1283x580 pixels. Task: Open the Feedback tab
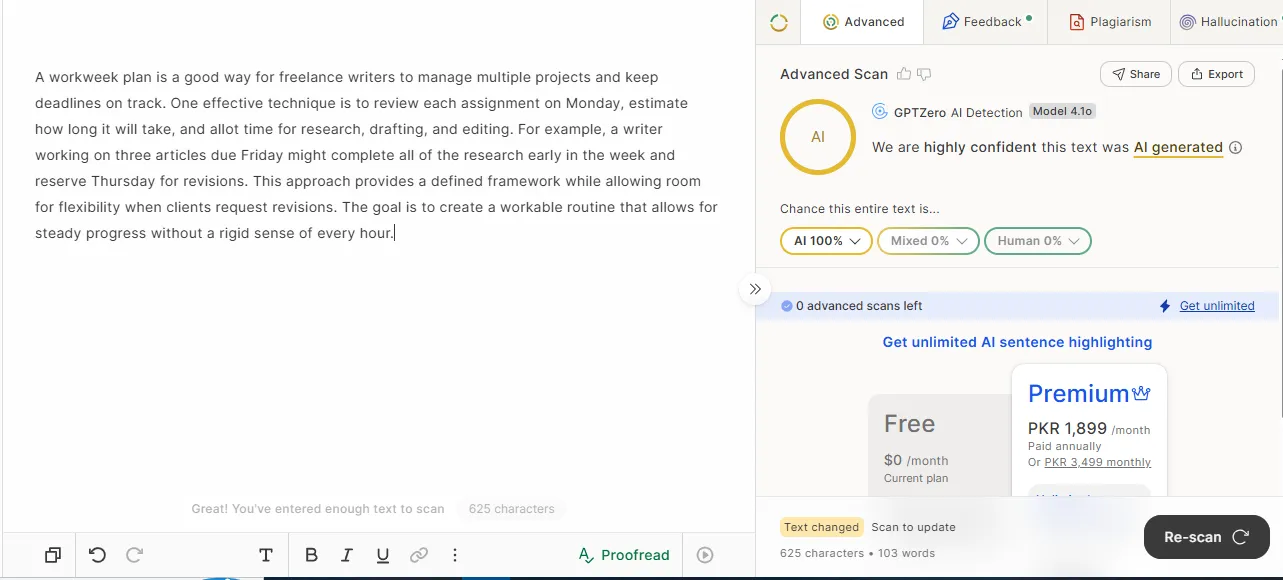tap(984, 22)
